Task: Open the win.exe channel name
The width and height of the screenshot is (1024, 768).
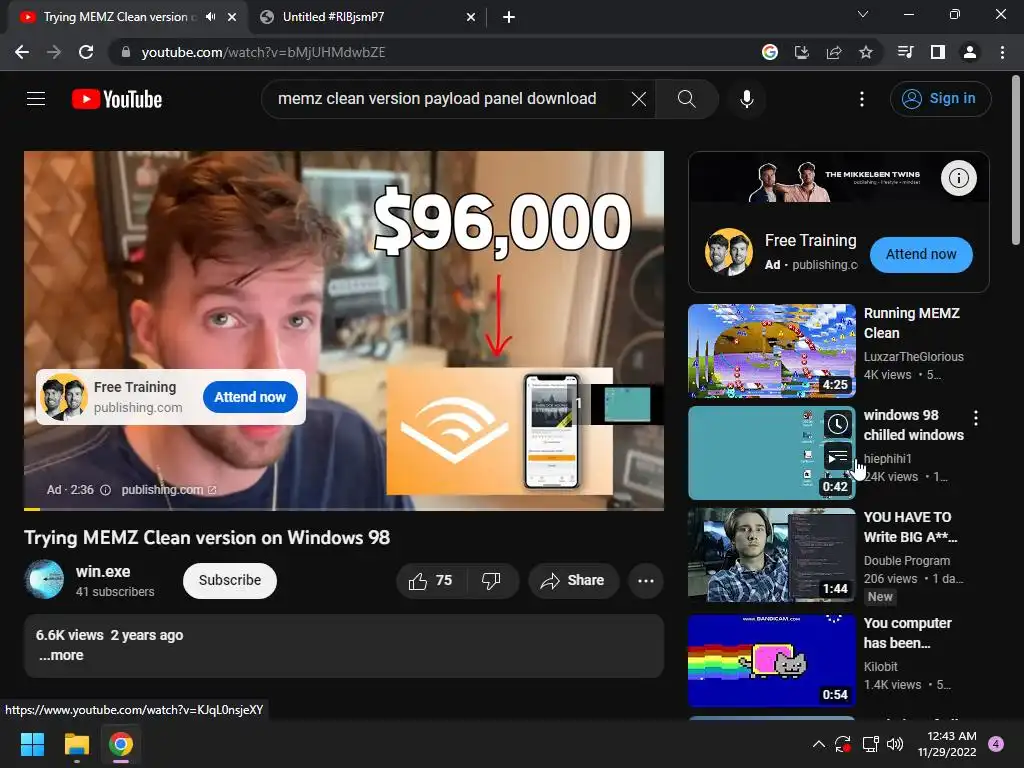Action: 103,571
